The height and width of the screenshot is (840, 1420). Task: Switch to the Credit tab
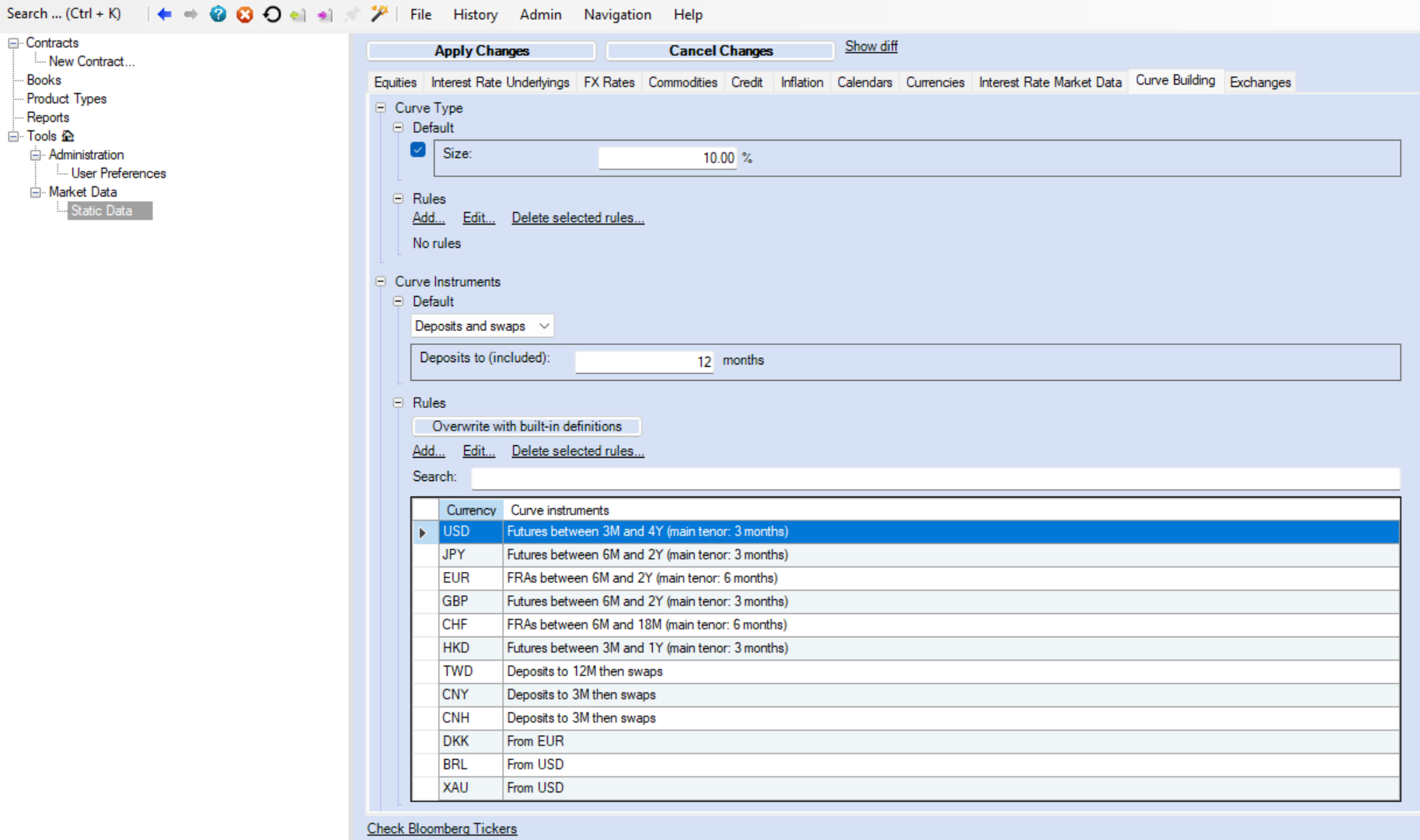click(747, 82)
